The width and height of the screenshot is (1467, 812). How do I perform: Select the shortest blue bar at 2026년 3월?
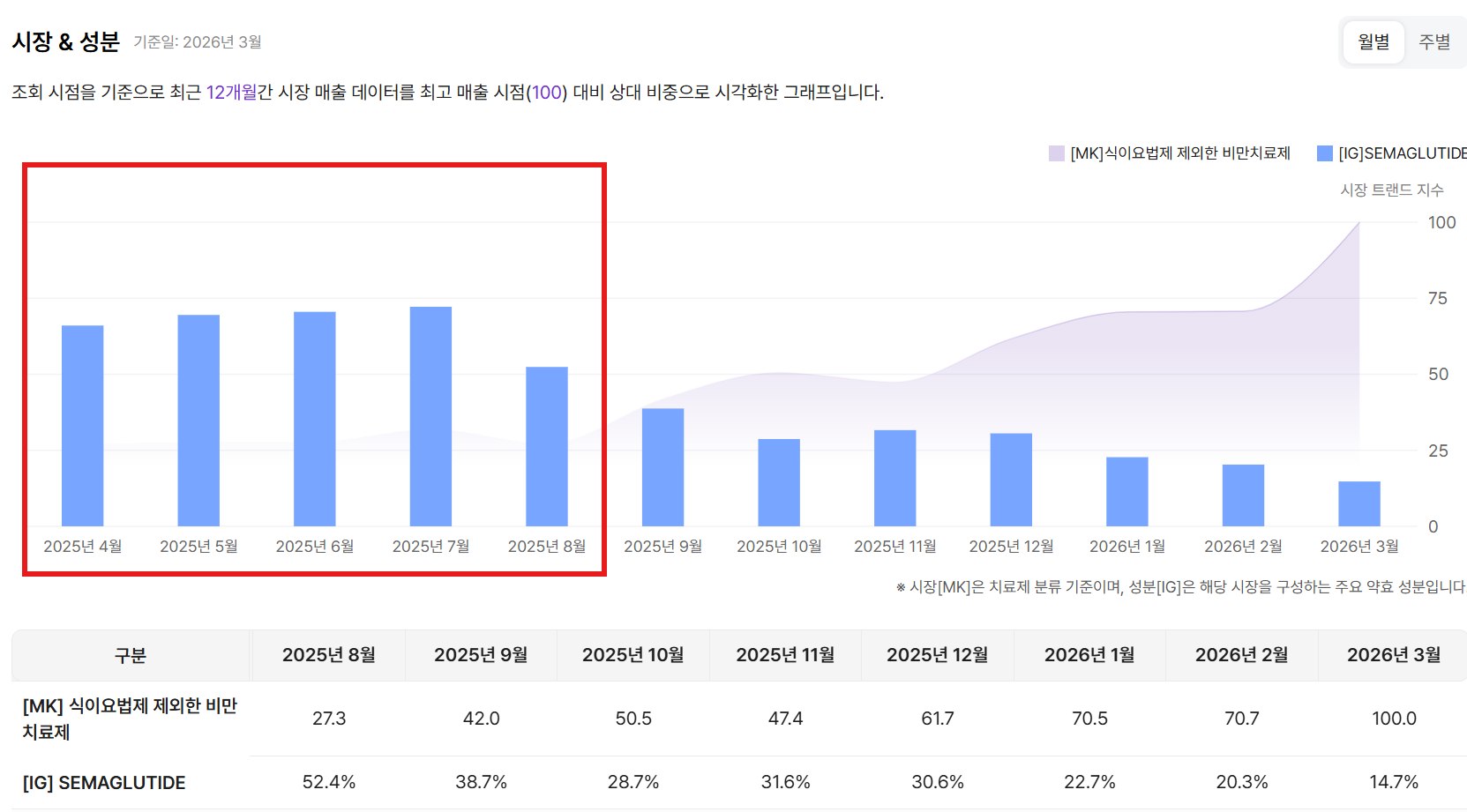point(1358,503)
